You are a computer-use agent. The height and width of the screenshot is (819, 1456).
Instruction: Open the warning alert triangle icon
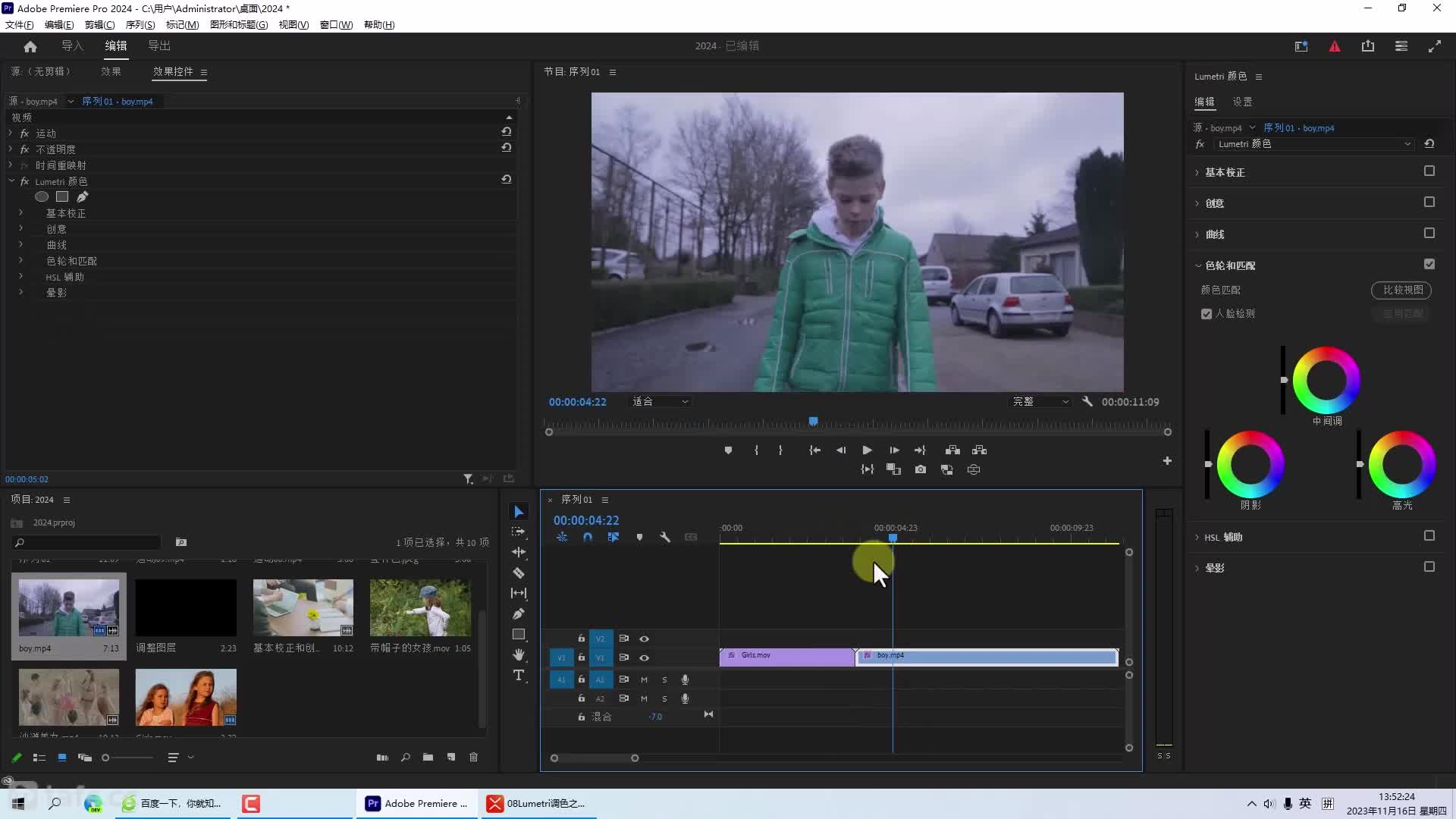click(1335, 46)
